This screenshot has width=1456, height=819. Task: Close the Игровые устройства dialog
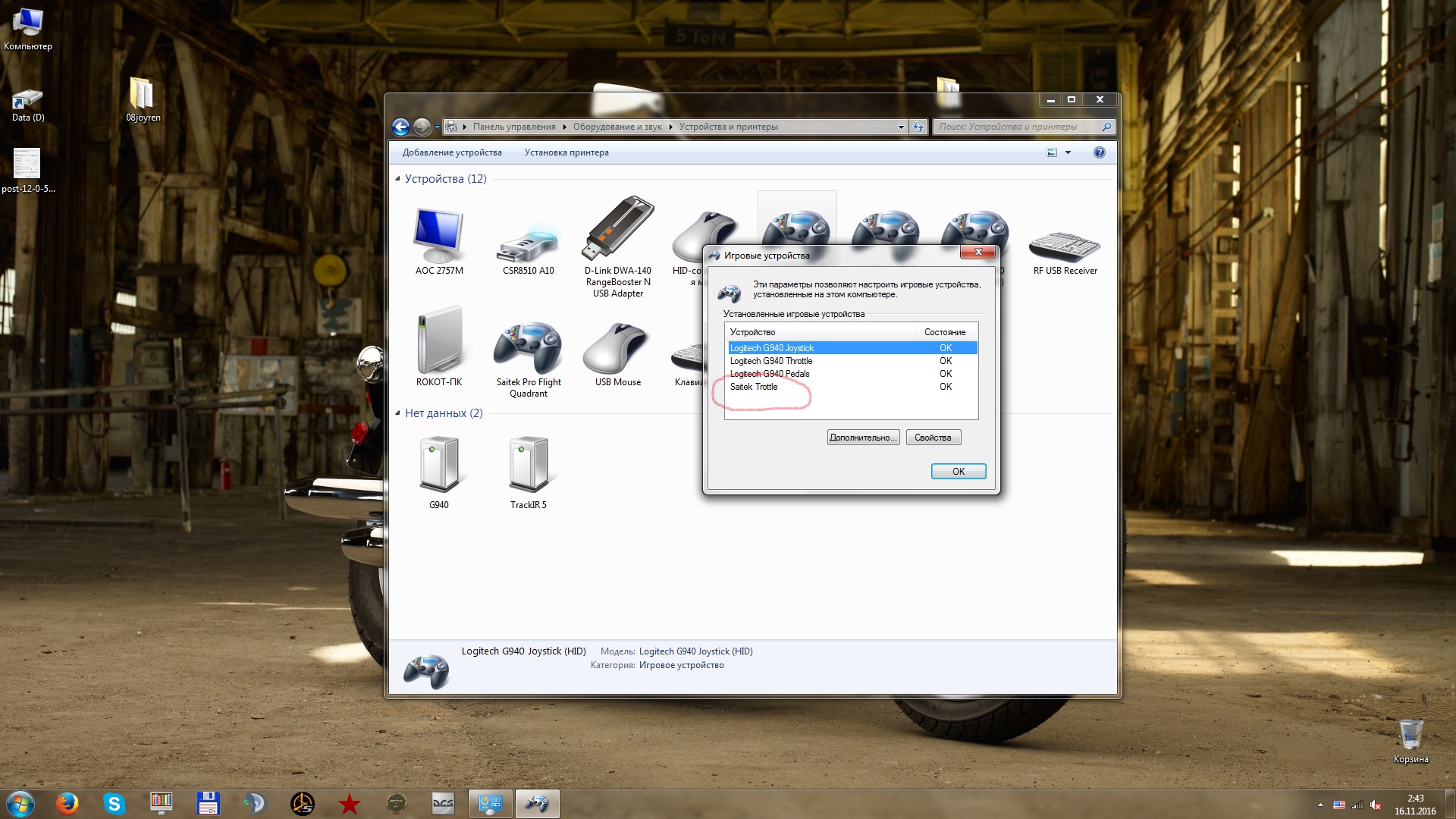point(977,252)
